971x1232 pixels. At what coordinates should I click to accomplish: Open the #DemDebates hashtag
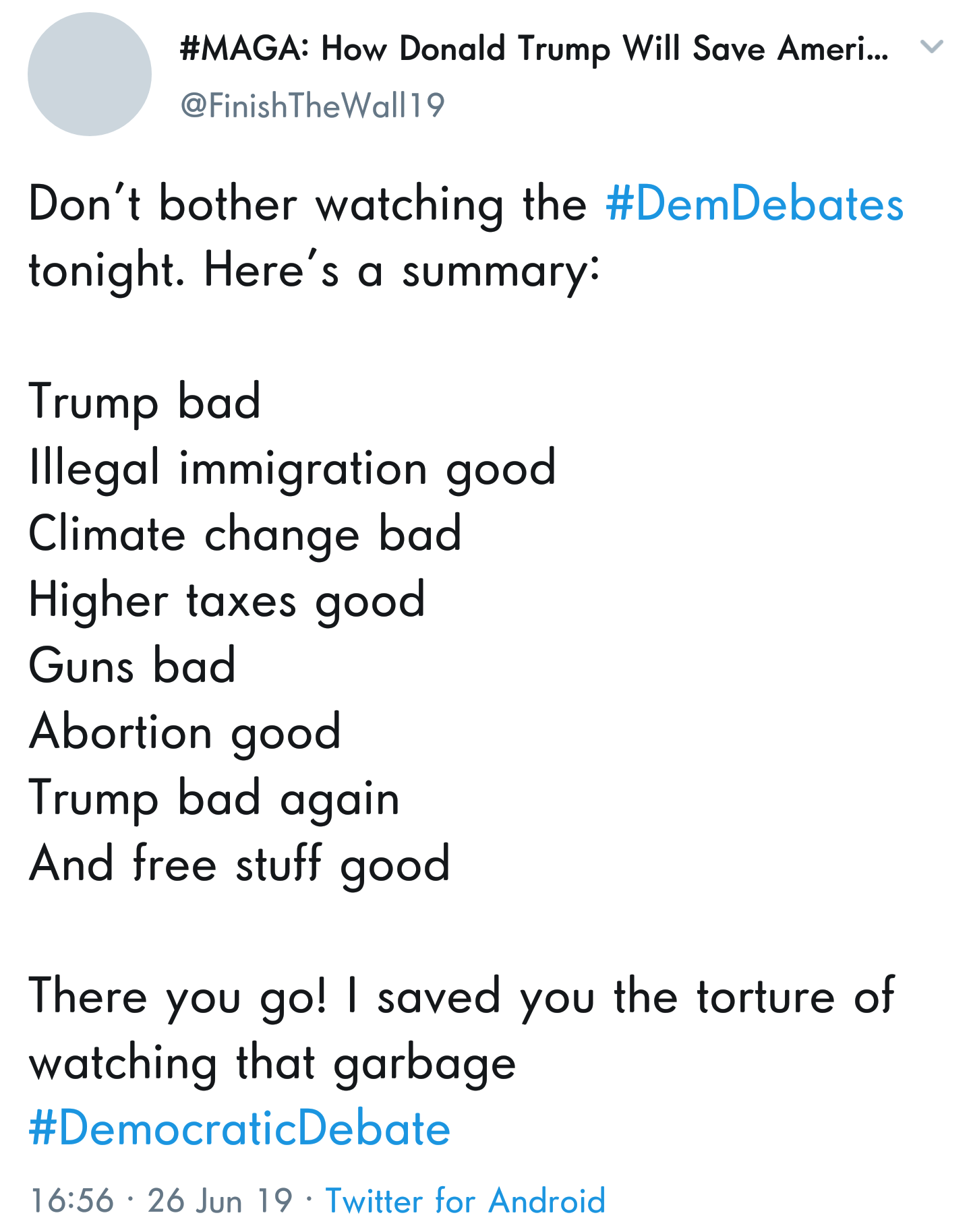click(754, 204)
